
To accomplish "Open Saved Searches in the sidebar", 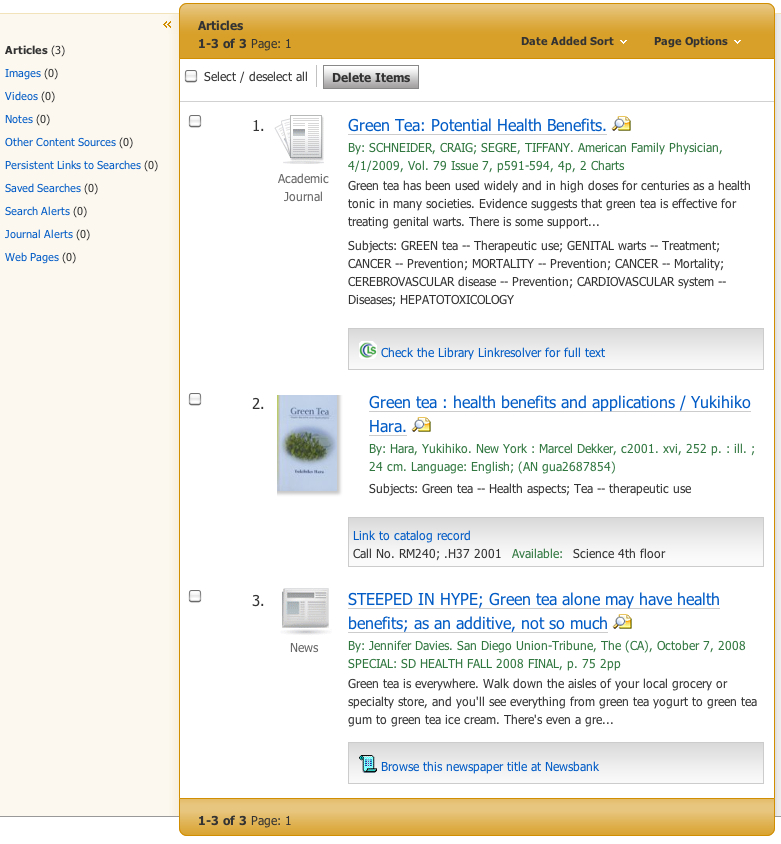I will point(42,188).
